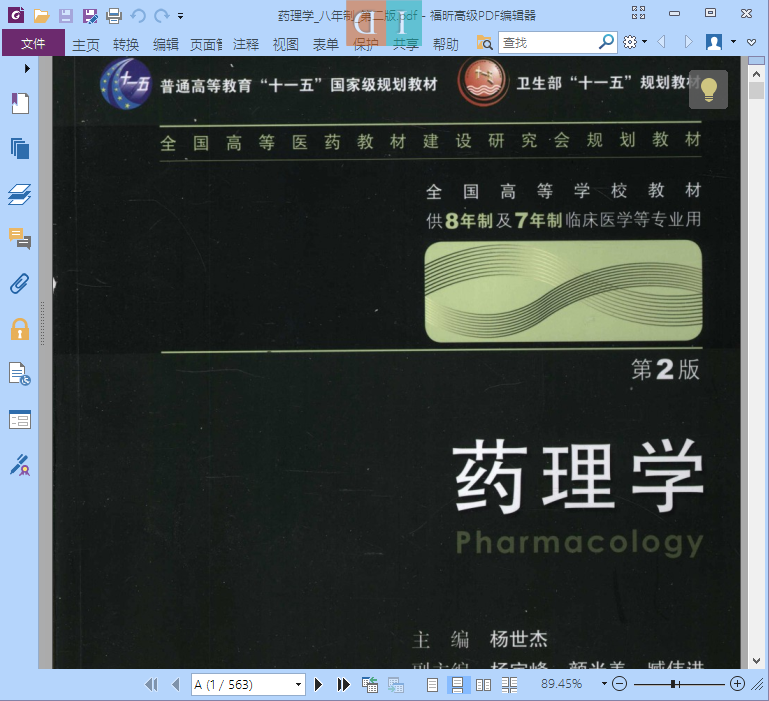This screenshot has height=701, width=769.
Task: Zoom out with the minus button
Action: [620, 683]
